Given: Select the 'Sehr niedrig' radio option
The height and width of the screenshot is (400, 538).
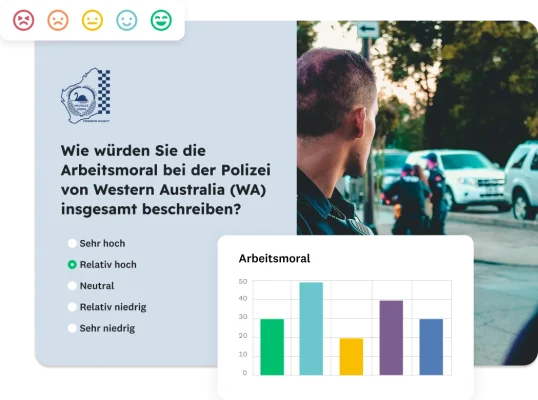Looking at the screenshot, I should pyautogui.click(x=72, y=328).
